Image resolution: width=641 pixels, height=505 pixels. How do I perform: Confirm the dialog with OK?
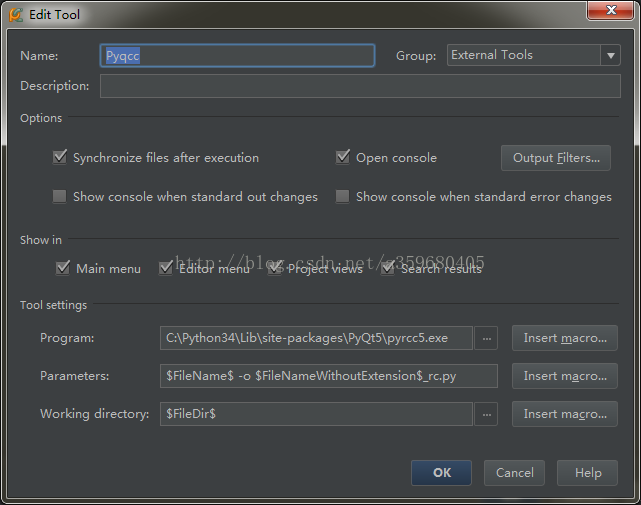[442, 473]
